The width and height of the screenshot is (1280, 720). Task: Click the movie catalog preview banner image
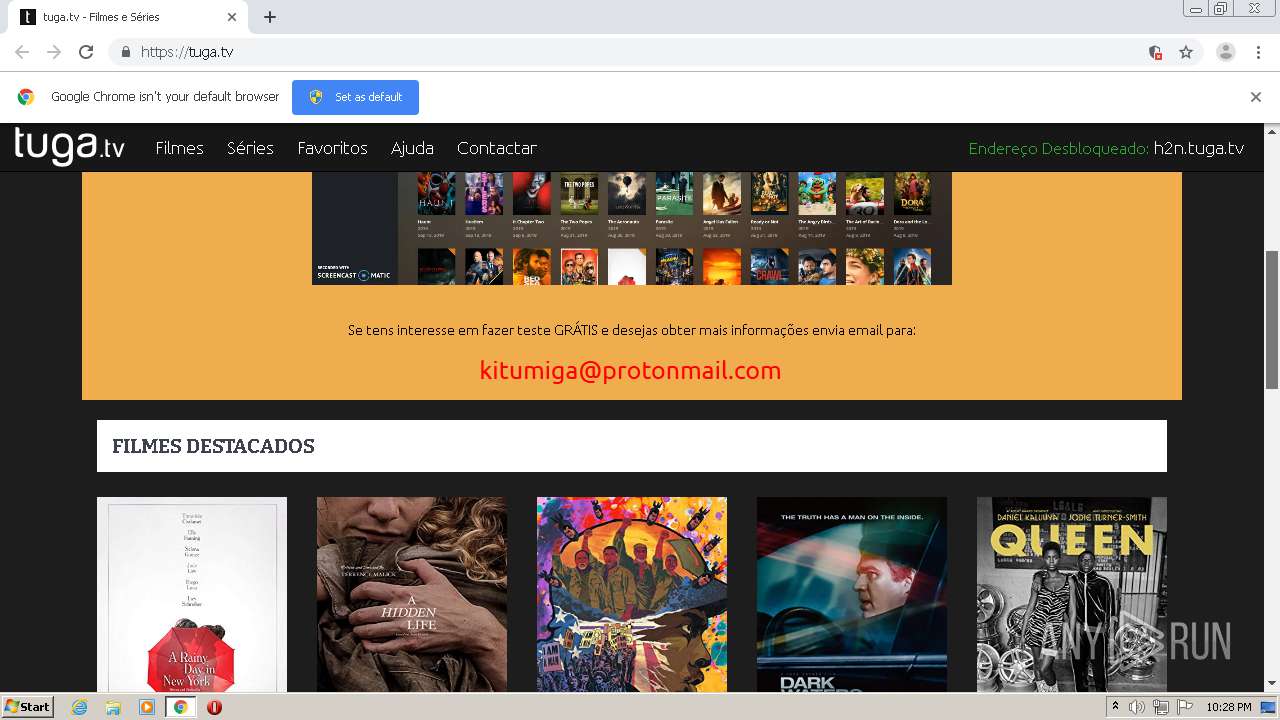pyautogui.click(x=632, y=228)
